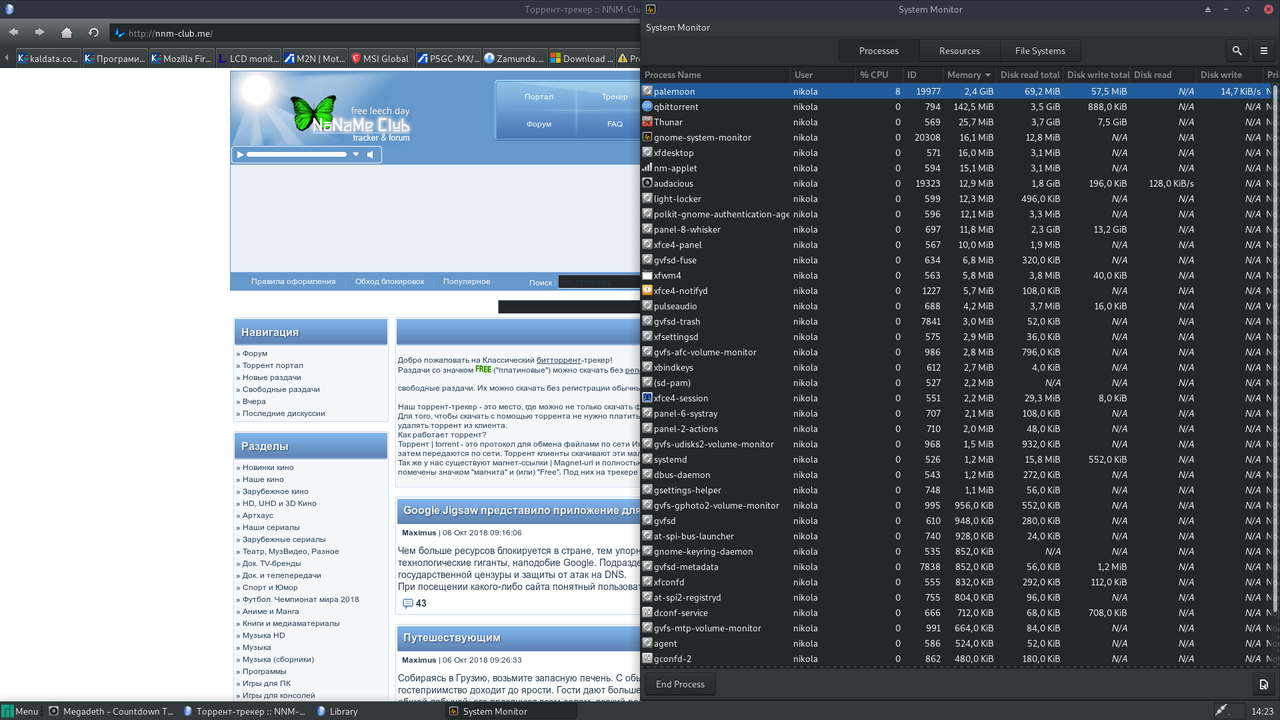Open the Mozilla Fir... bookmark
The height and width of the screenshot is (720, 1280).
coord(182,59)
